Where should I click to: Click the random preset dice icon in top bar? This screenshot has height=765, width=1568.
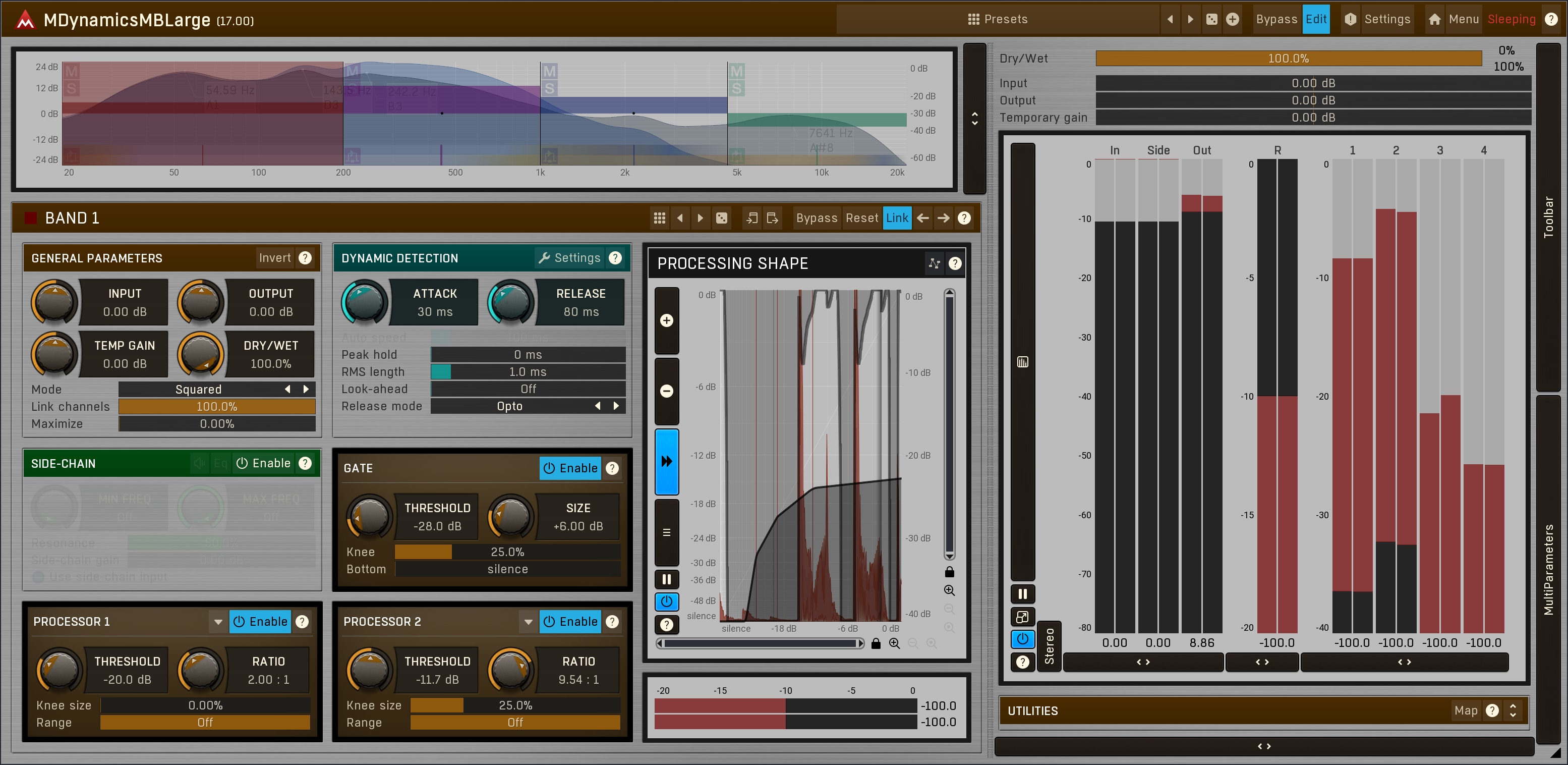tap(1211, 20)
